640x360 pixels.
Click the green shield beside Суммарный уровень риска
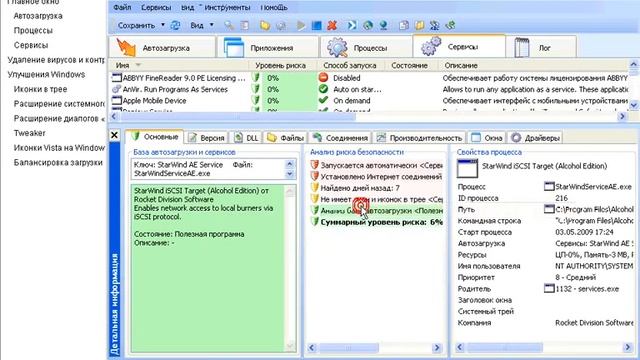coord(314,222)
